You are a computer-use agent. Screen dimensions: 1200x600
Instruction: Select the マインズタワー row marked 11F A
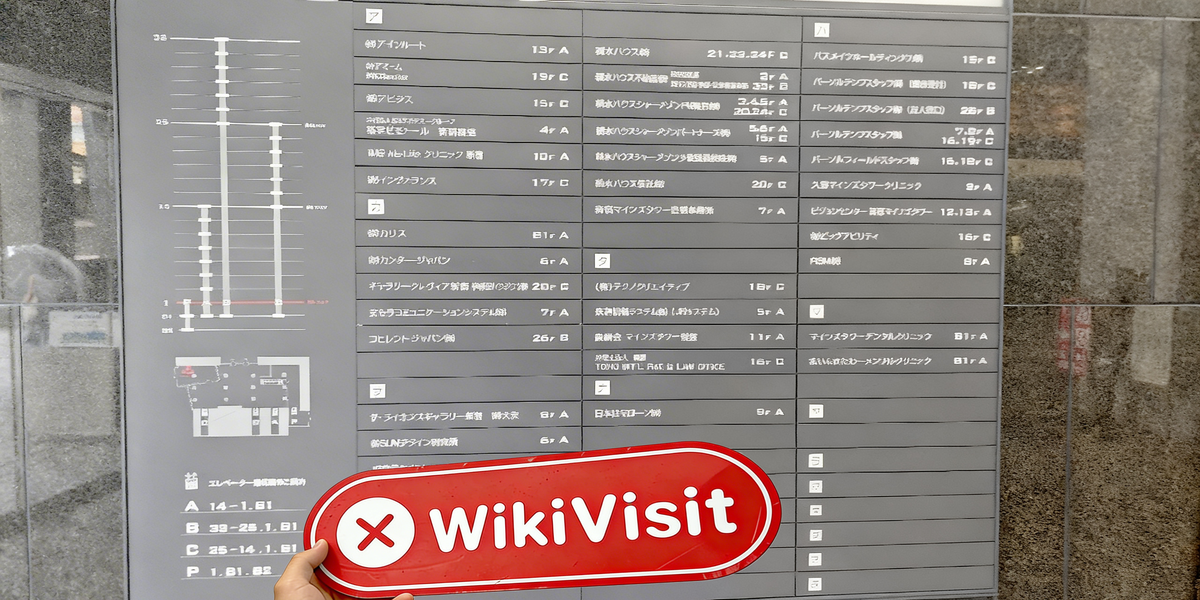click(x=689, y=337)
